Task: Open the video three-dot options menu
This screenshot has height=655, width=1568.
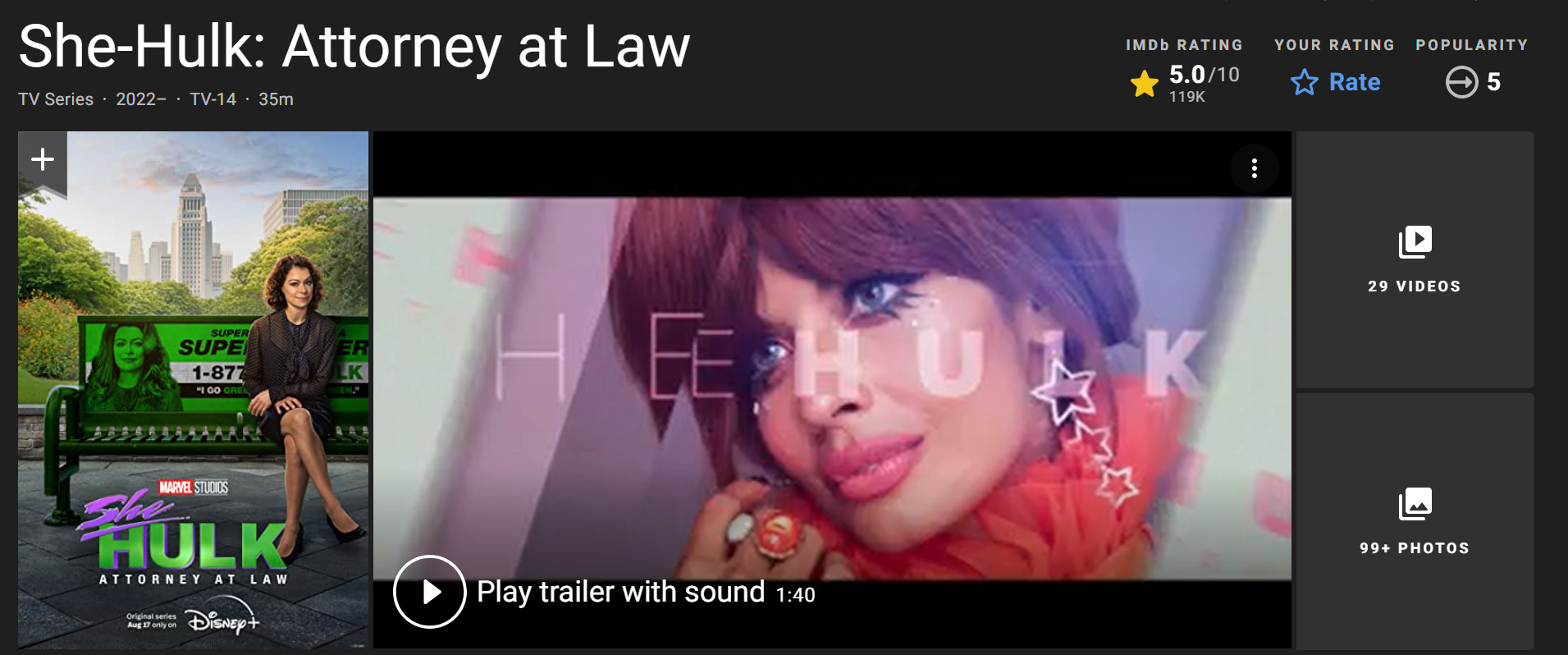Action: 1254,168
